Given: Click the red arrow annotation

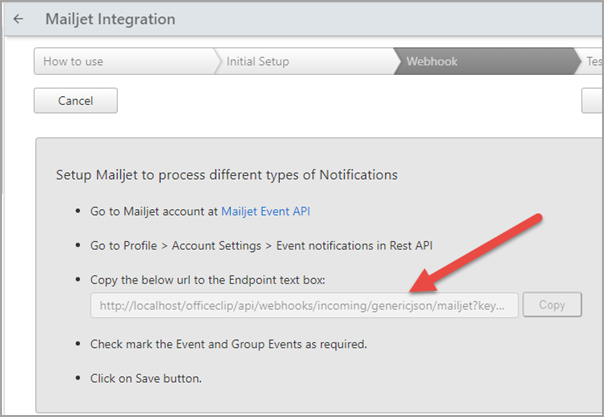Looking at the screenshot, I should click(x=476, y=254).
